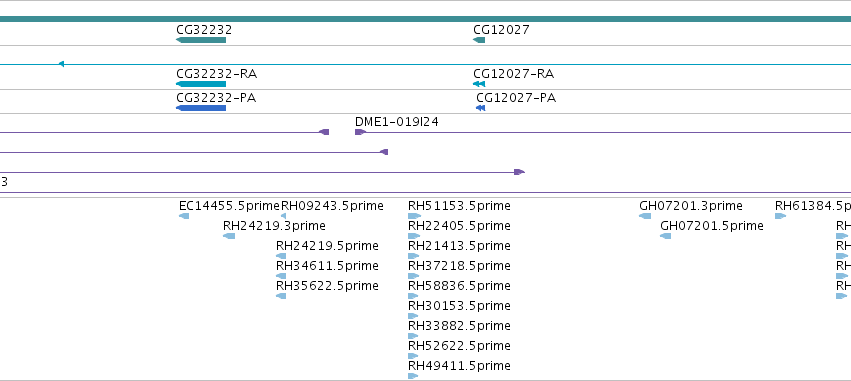Viewport: 851px width, 381px height.
Task: Select the CG32232 gene glyph
Action: pos(201,40)
